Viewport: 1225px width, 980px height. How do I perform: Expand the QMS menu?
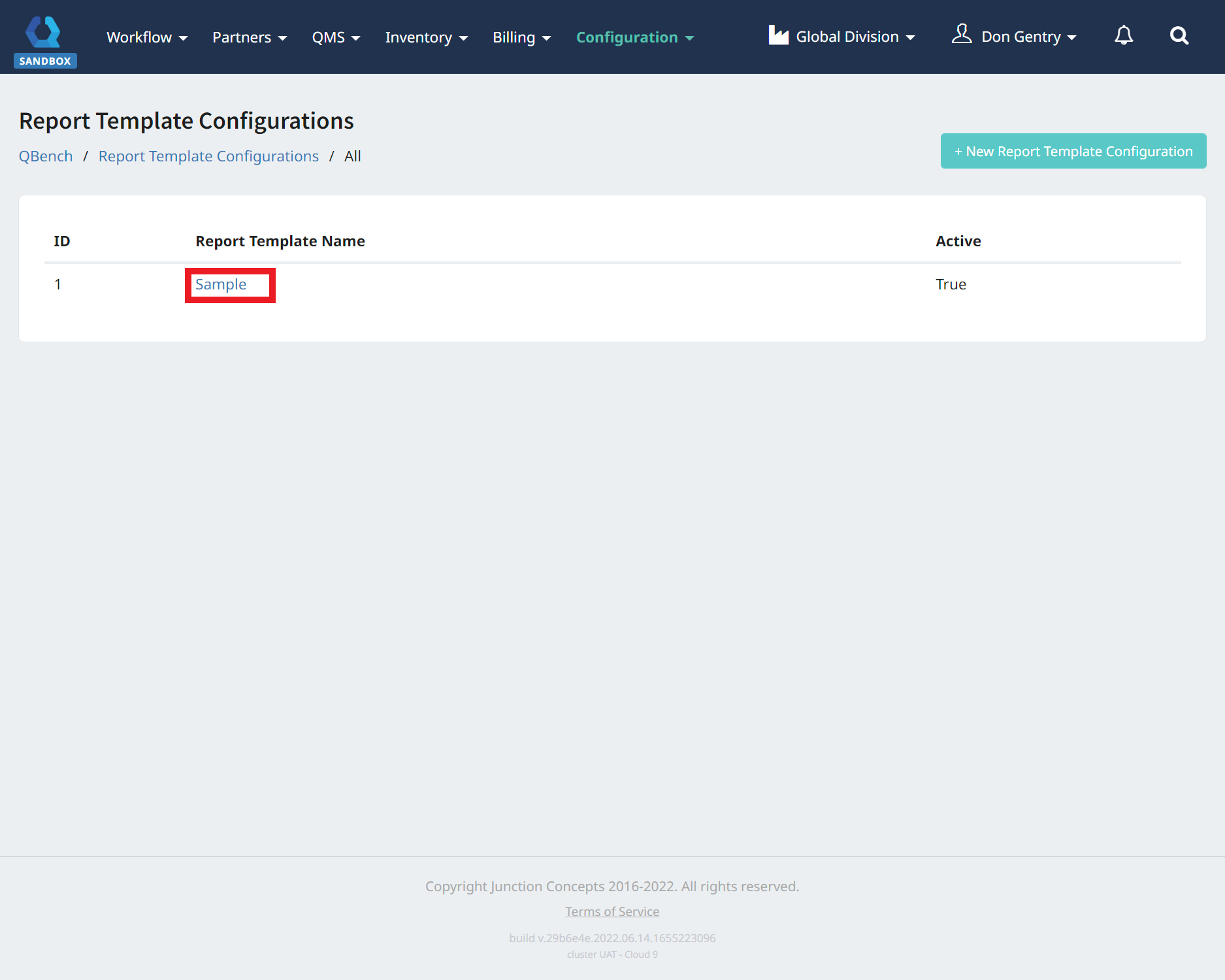(x=336, y=37)
